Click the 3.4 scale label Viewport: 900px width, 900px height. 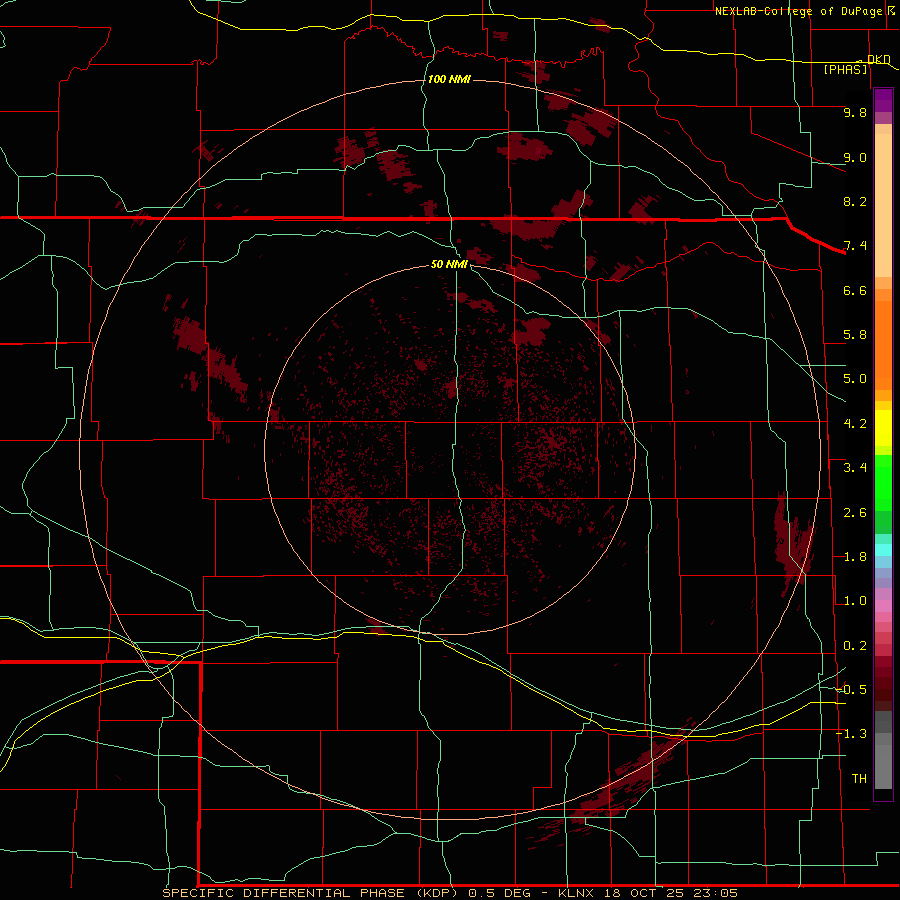click(855, 468)
